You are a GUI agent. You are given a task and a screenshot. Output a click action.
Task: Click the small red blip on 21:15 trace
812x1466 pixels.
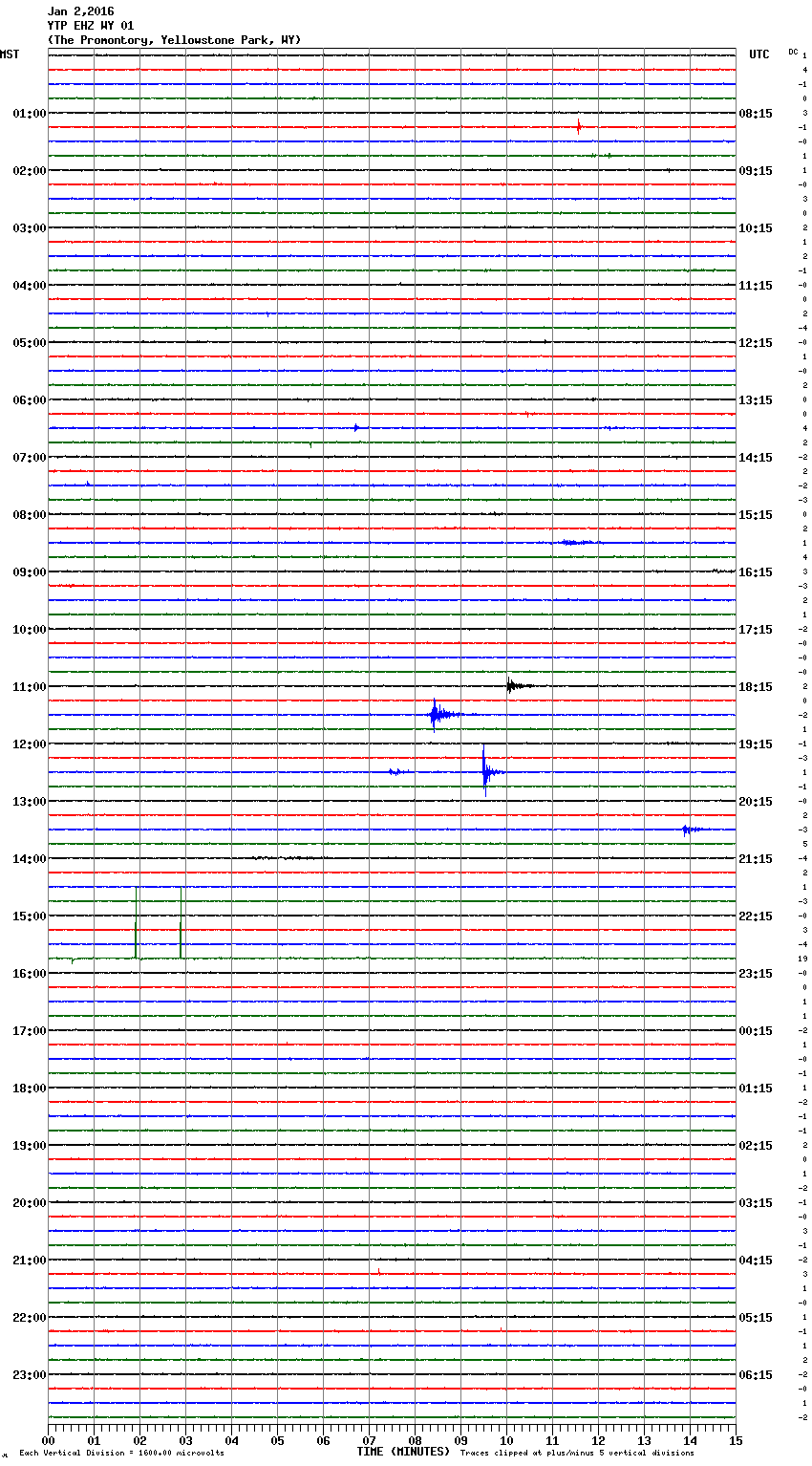(379, 1271)
